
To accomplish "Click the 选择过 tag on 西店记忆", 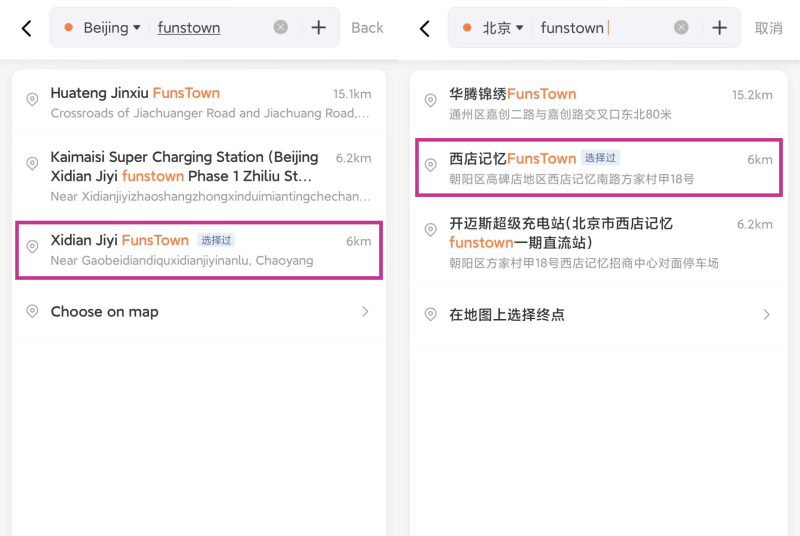I will click(x=600, y=158).
